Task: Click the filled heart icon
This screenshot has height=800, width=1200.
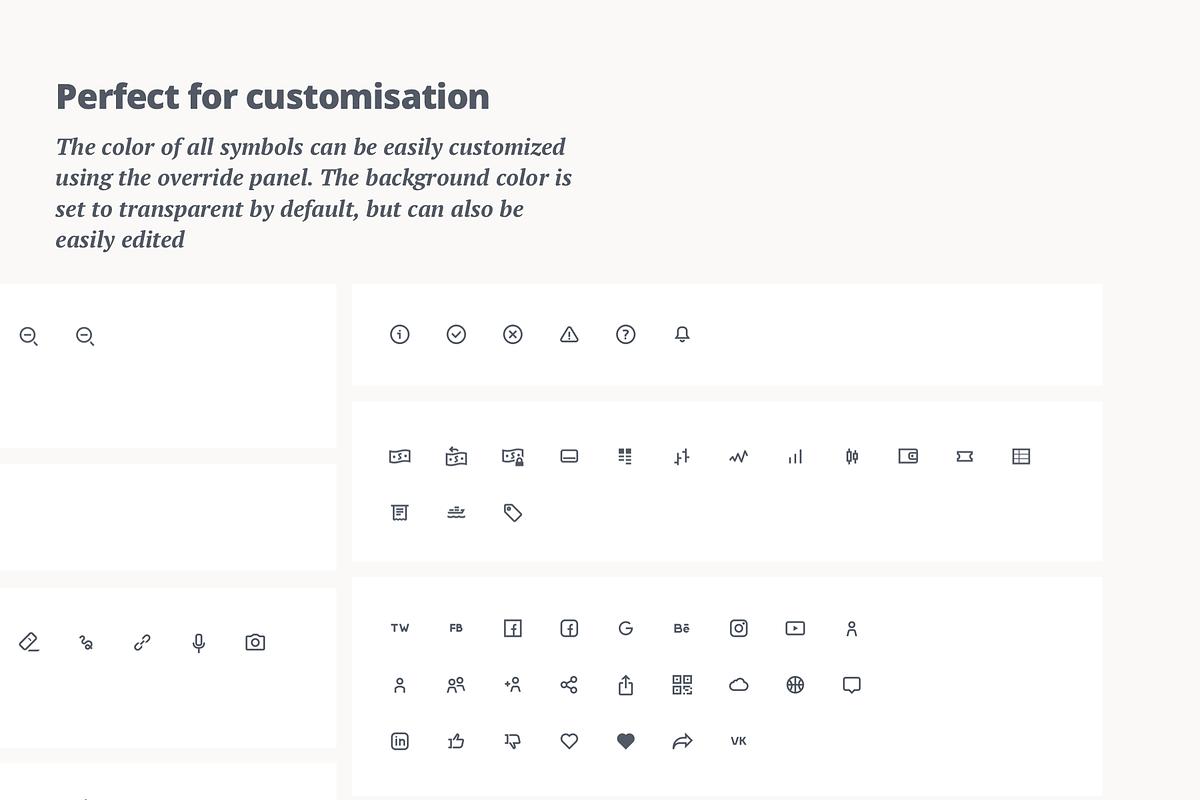Action: pos(626,741)
